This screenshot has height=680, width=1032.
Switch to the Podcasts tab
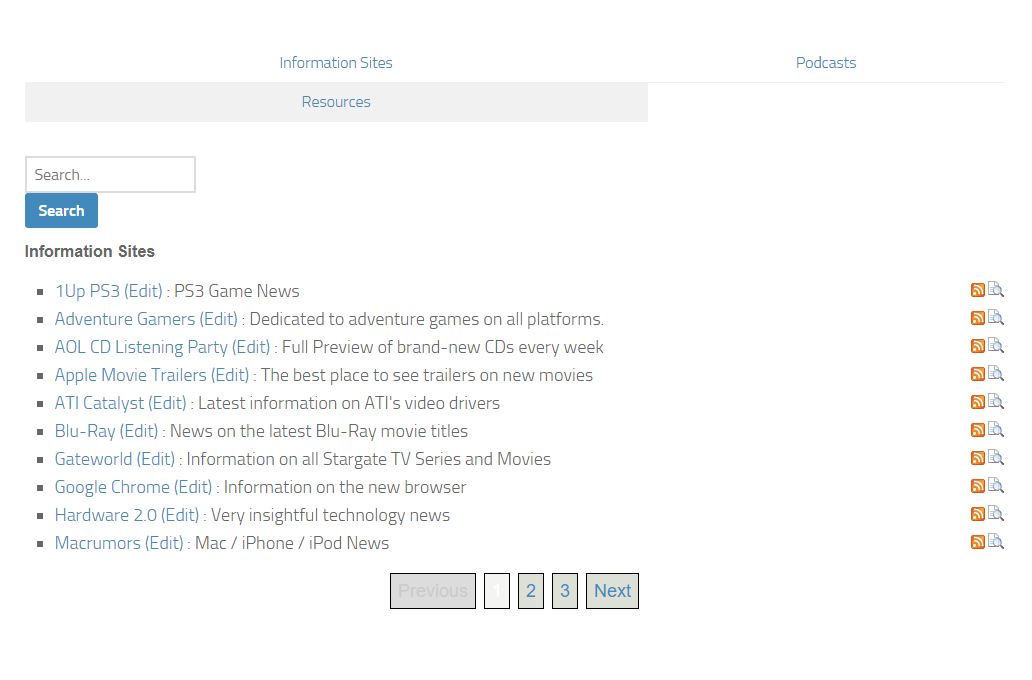click(826, 62)
